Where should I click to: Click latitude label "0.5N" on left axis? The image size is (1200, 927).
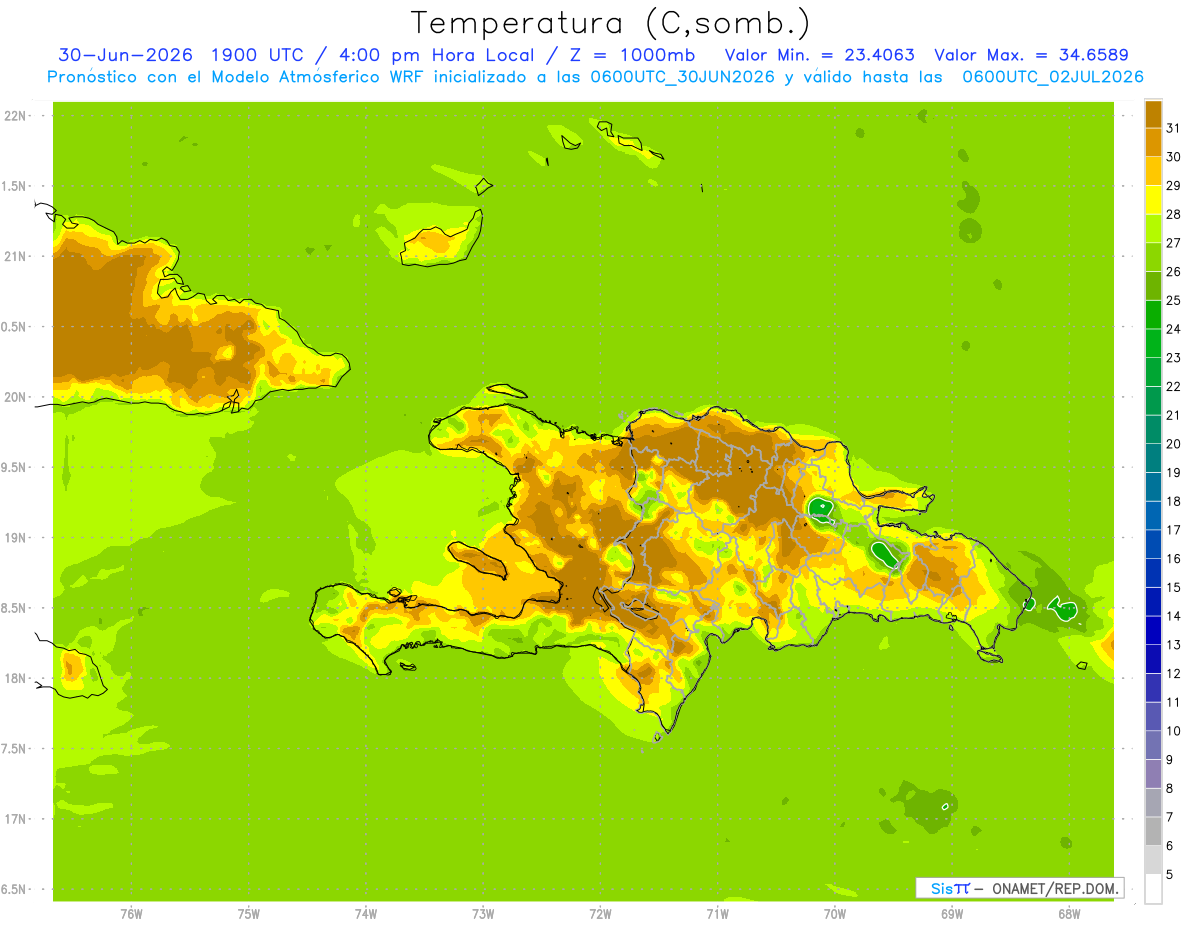pos(15,327)
